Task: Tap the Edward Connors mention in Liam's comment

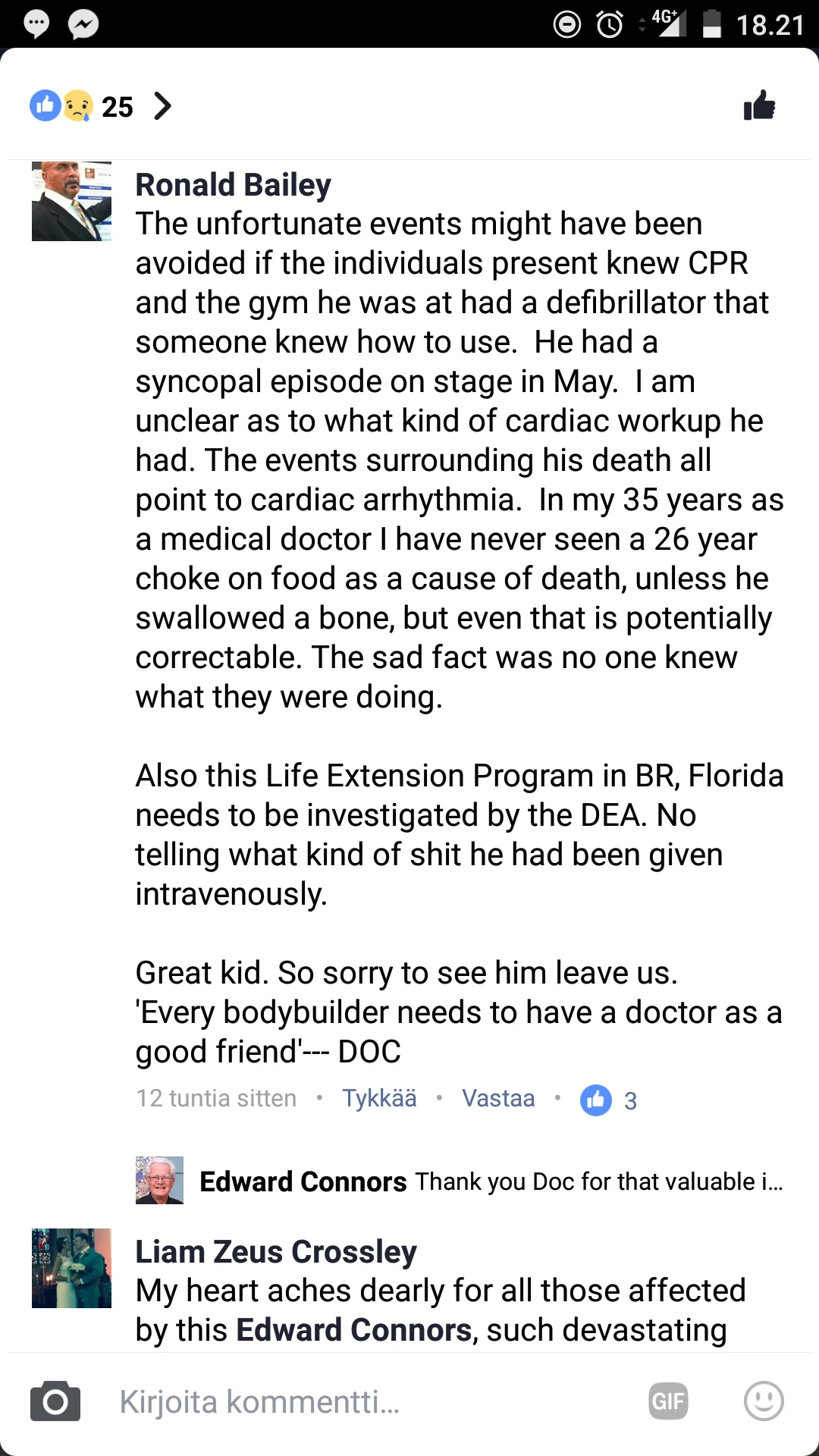Action: pos(354,1330)
